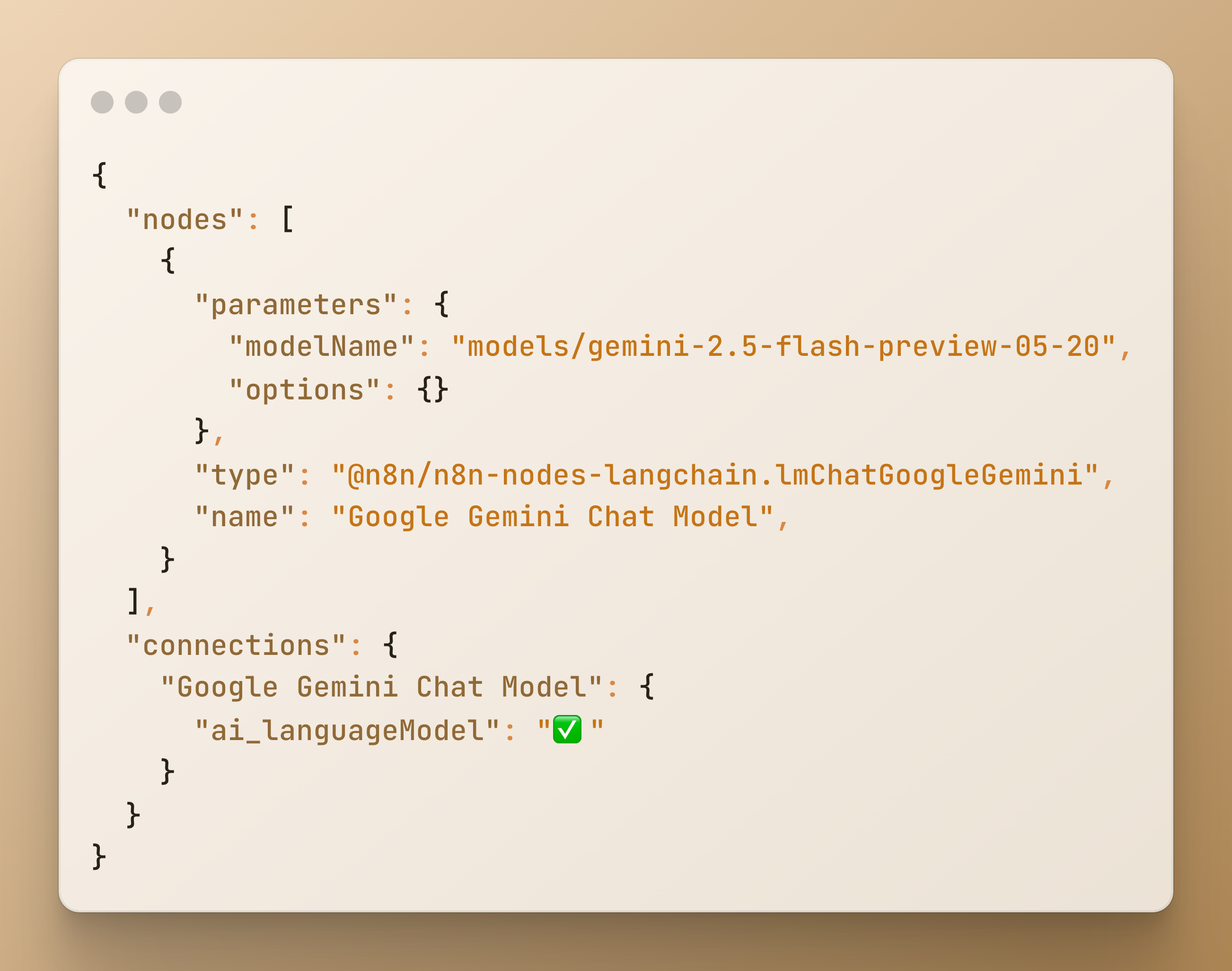
Task: Click the "connections" key
Action: point(236,646)
